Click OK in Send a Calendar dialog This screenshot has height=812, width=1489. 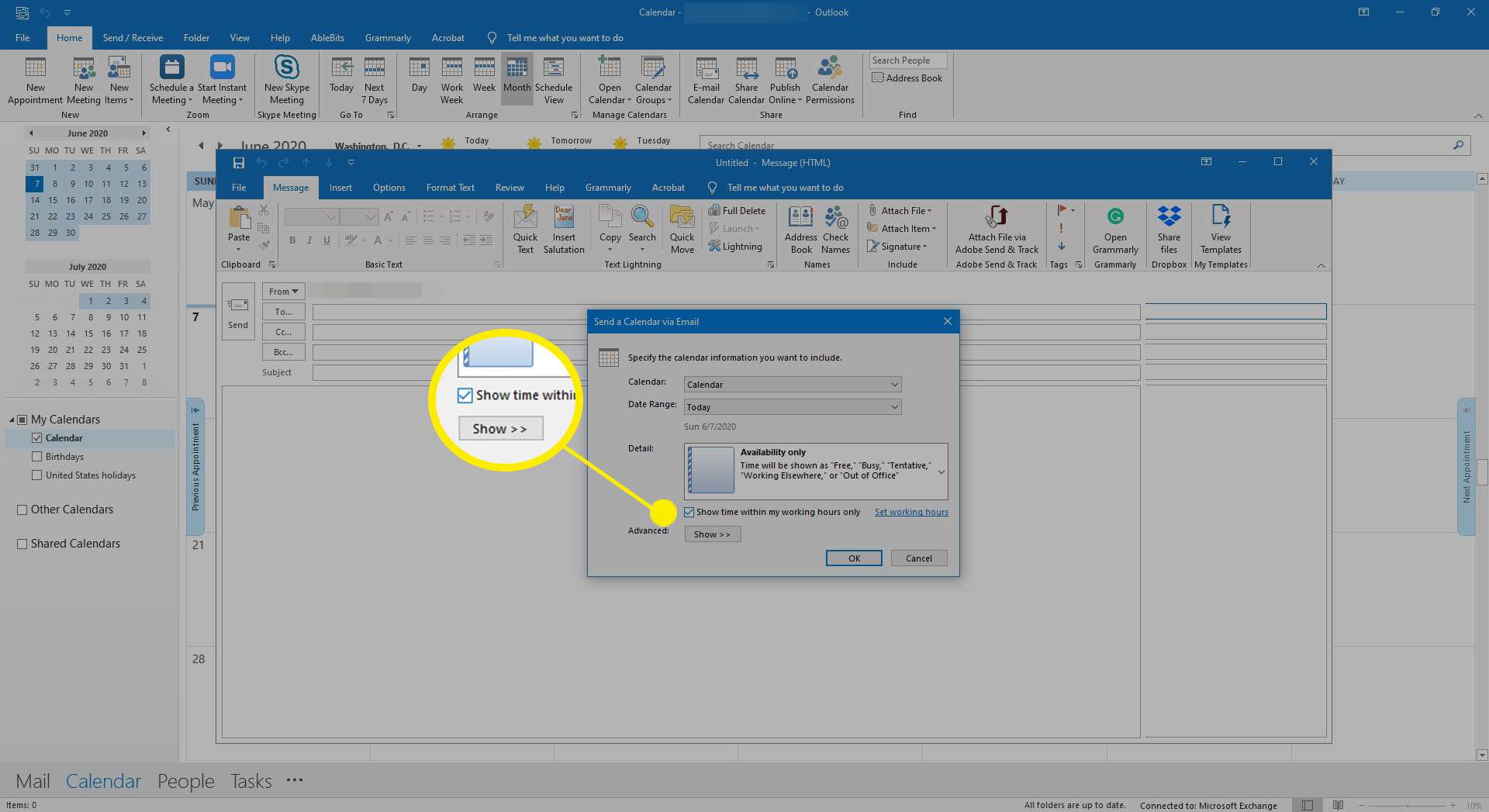tap(854, 558)
